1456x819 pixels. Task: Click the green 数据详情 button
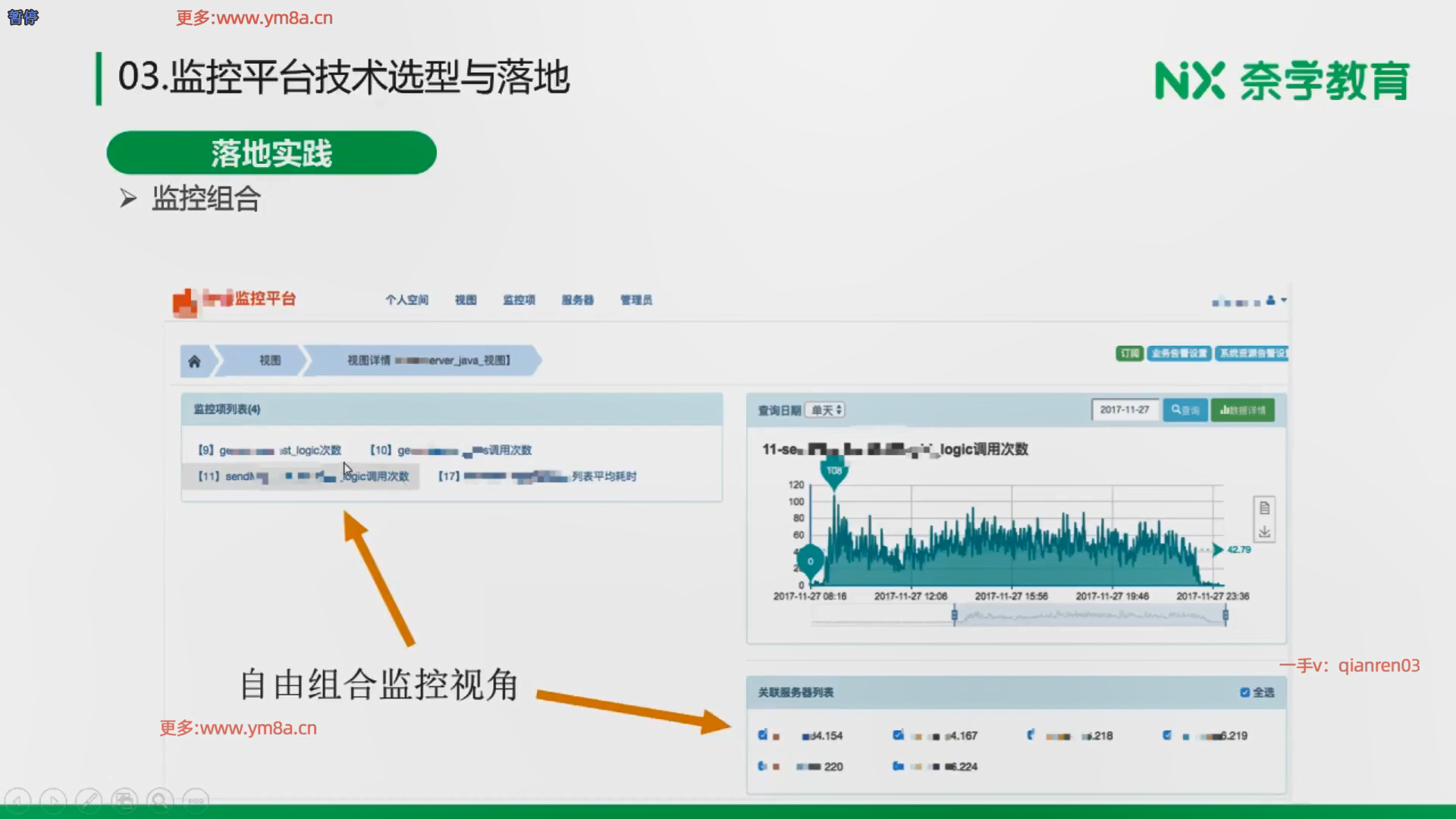[x=1242, y=410]
